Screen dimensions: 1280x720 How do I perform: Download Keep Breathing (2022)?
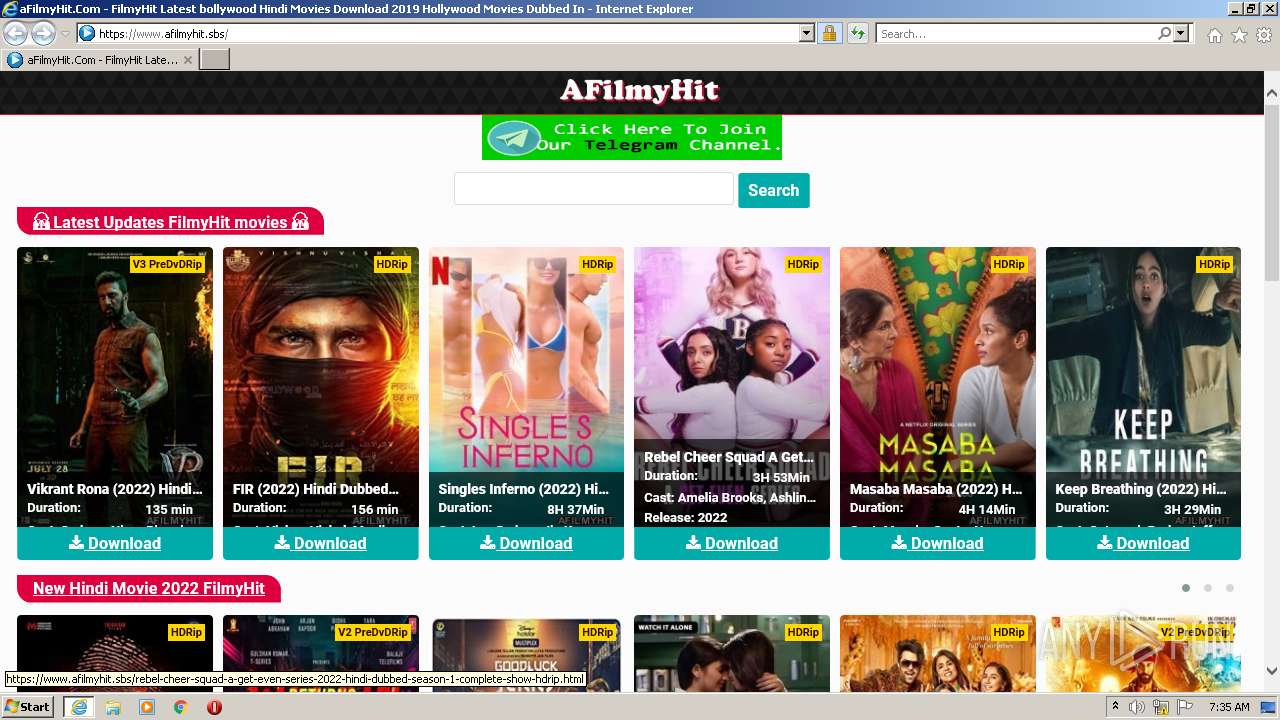click(1143, 543)
